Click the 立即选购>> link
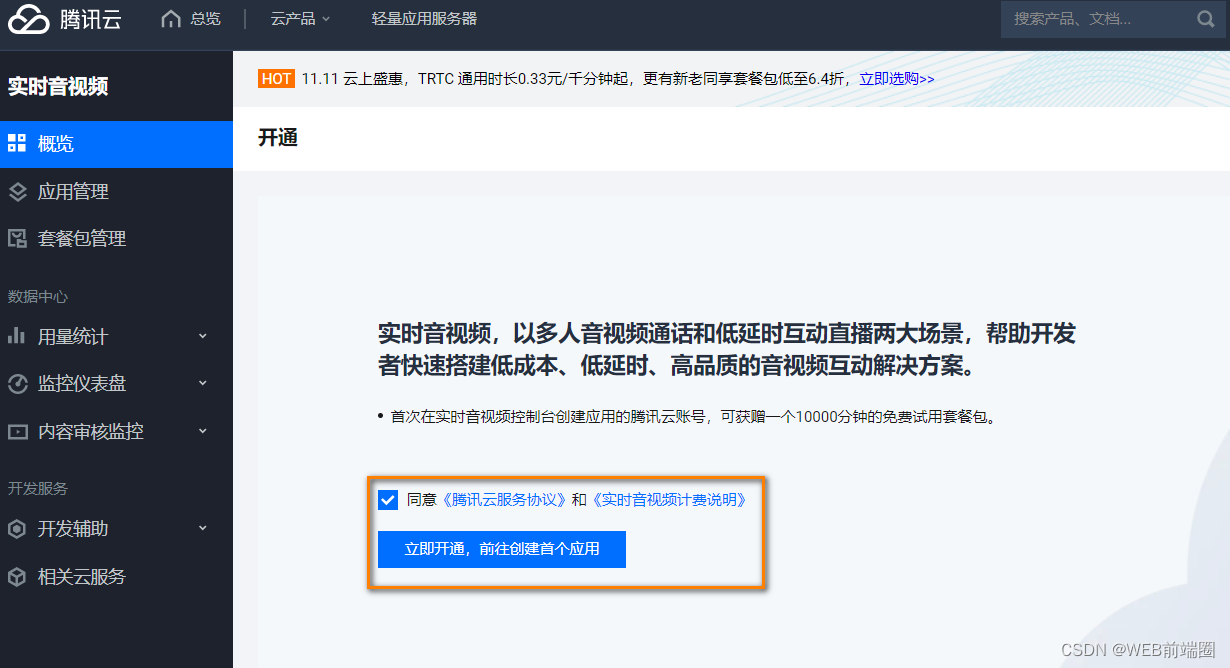1230x668 pixels. pyautogui.click(x=897, y=78)
